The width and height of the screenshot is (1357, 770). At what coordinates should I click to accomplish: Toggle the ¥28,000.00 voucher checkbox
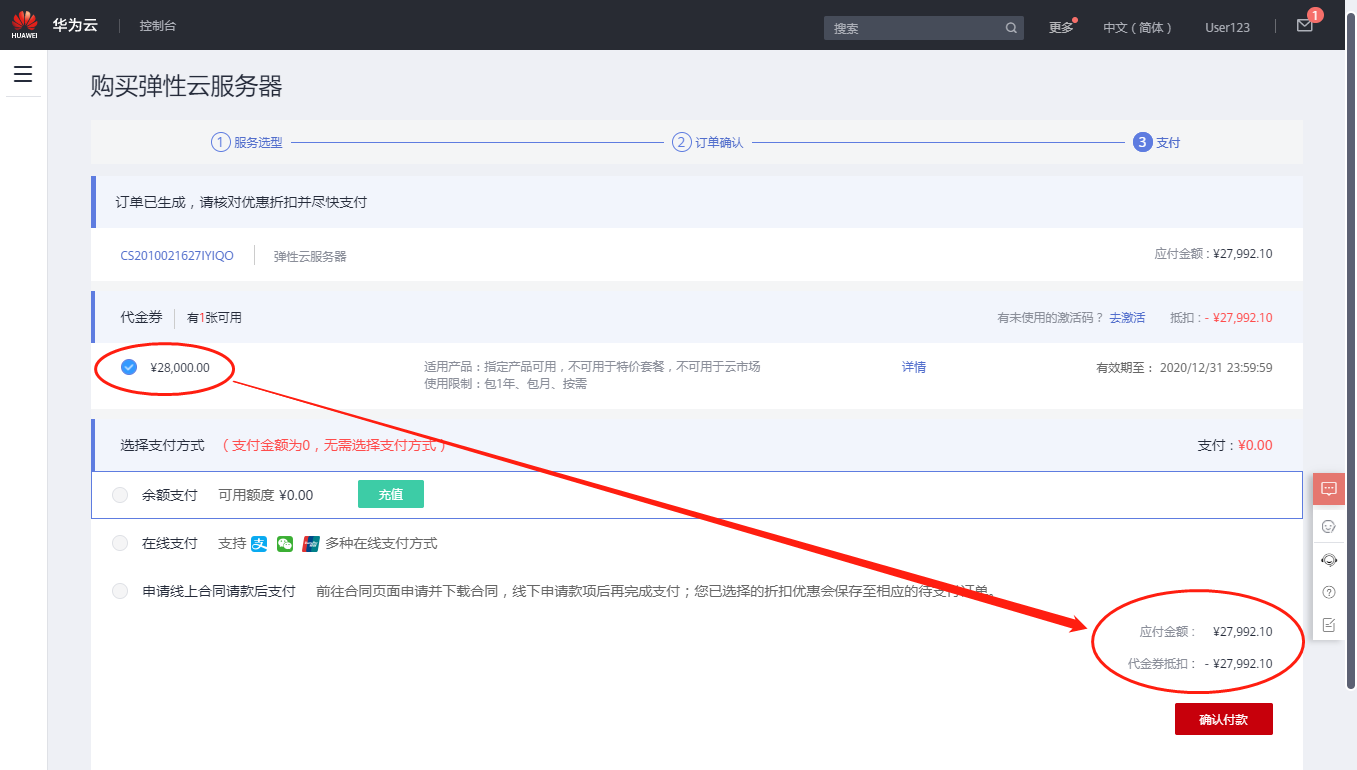[x=129, y=367]
